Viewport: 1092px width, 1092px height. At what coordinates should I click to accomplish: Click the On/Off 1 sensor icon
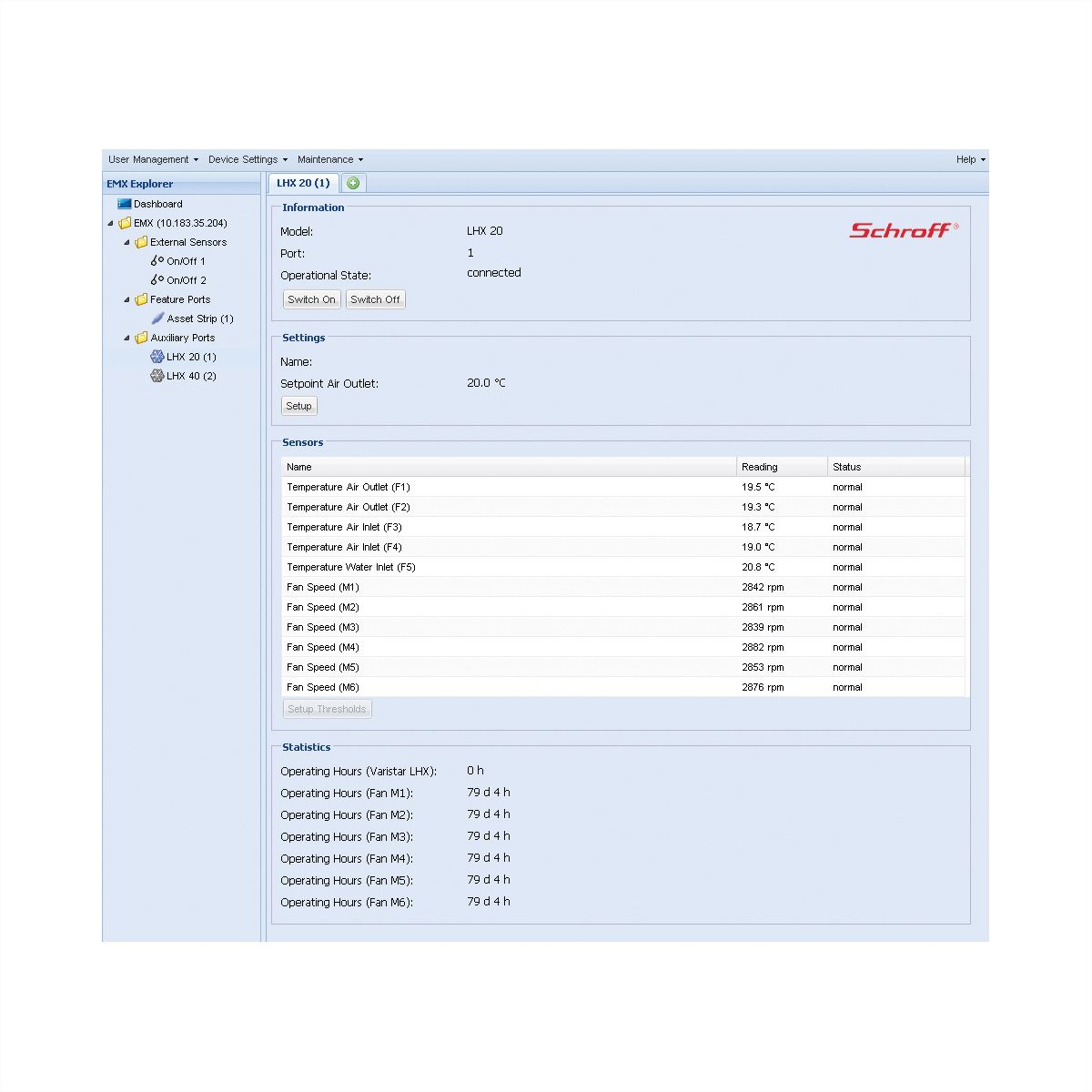click(157, 261)
